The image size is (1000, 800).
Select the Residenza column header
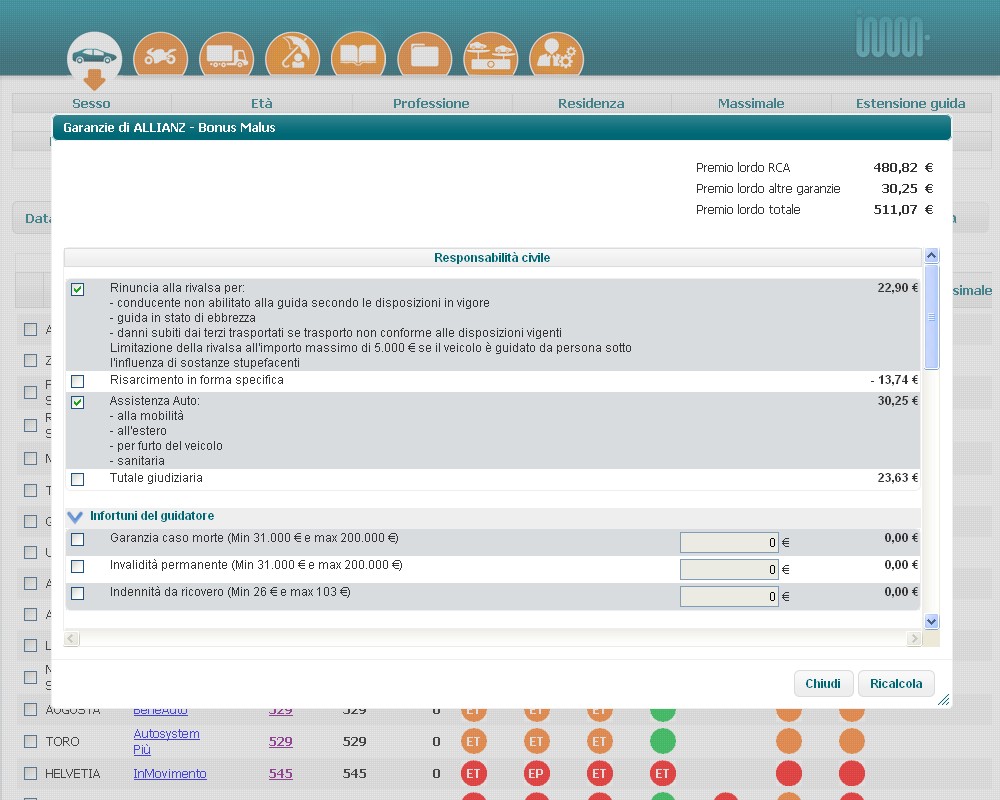click(591, 103)
